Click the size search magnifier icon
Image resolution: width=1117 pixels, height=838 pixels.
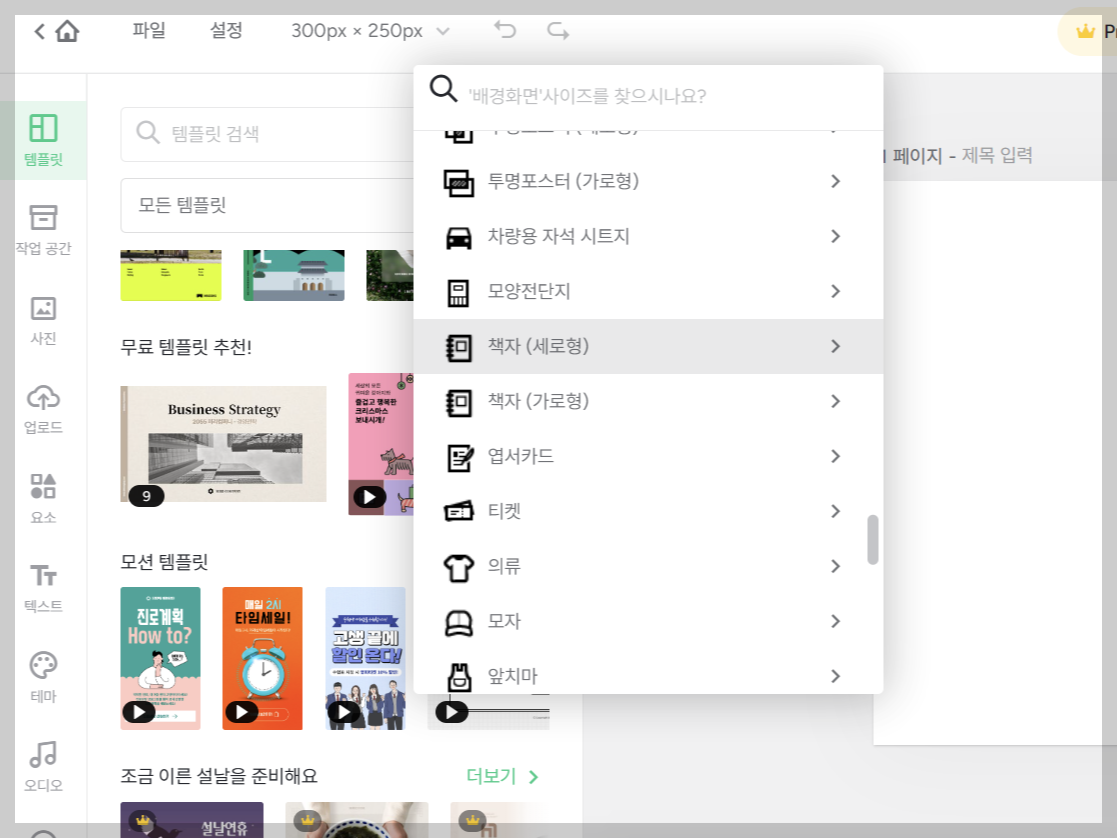(x=443, y=89)
